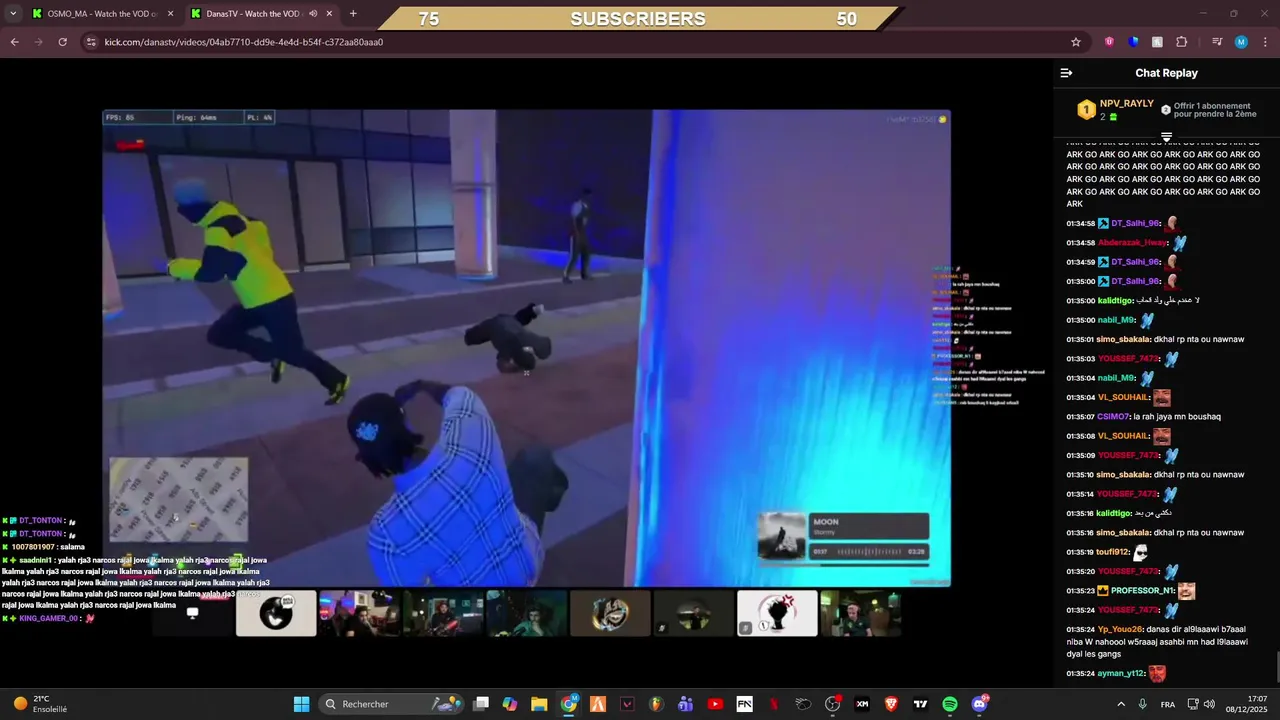Screen dimensions: 1280x720
Task: Close the DanasTV tab
Action: click(x=329, y=14)
